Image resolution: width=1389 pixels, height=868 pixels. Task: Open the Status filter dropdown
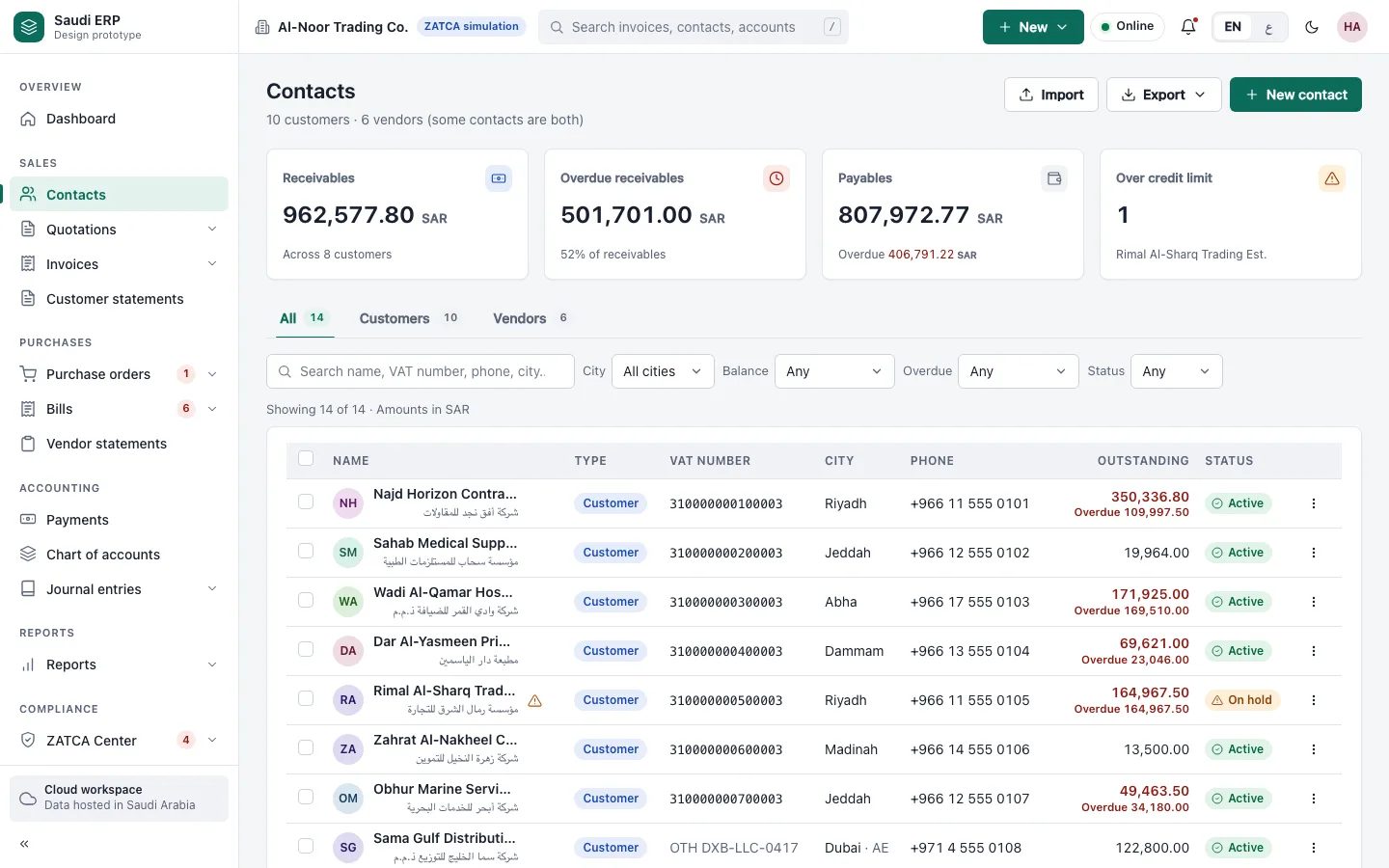click(x=1177, y=371)
